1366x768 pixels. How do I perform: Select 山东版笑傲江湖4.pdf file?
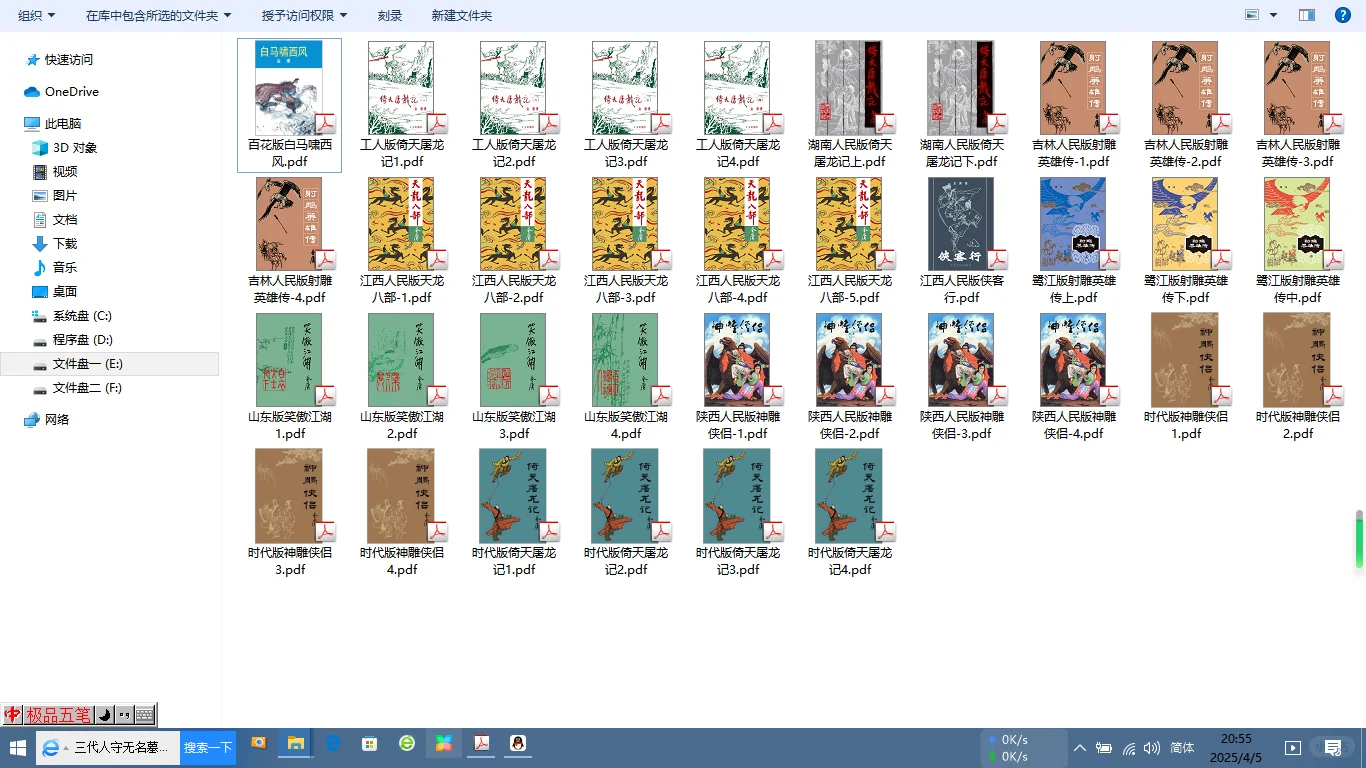pos(625,377)
